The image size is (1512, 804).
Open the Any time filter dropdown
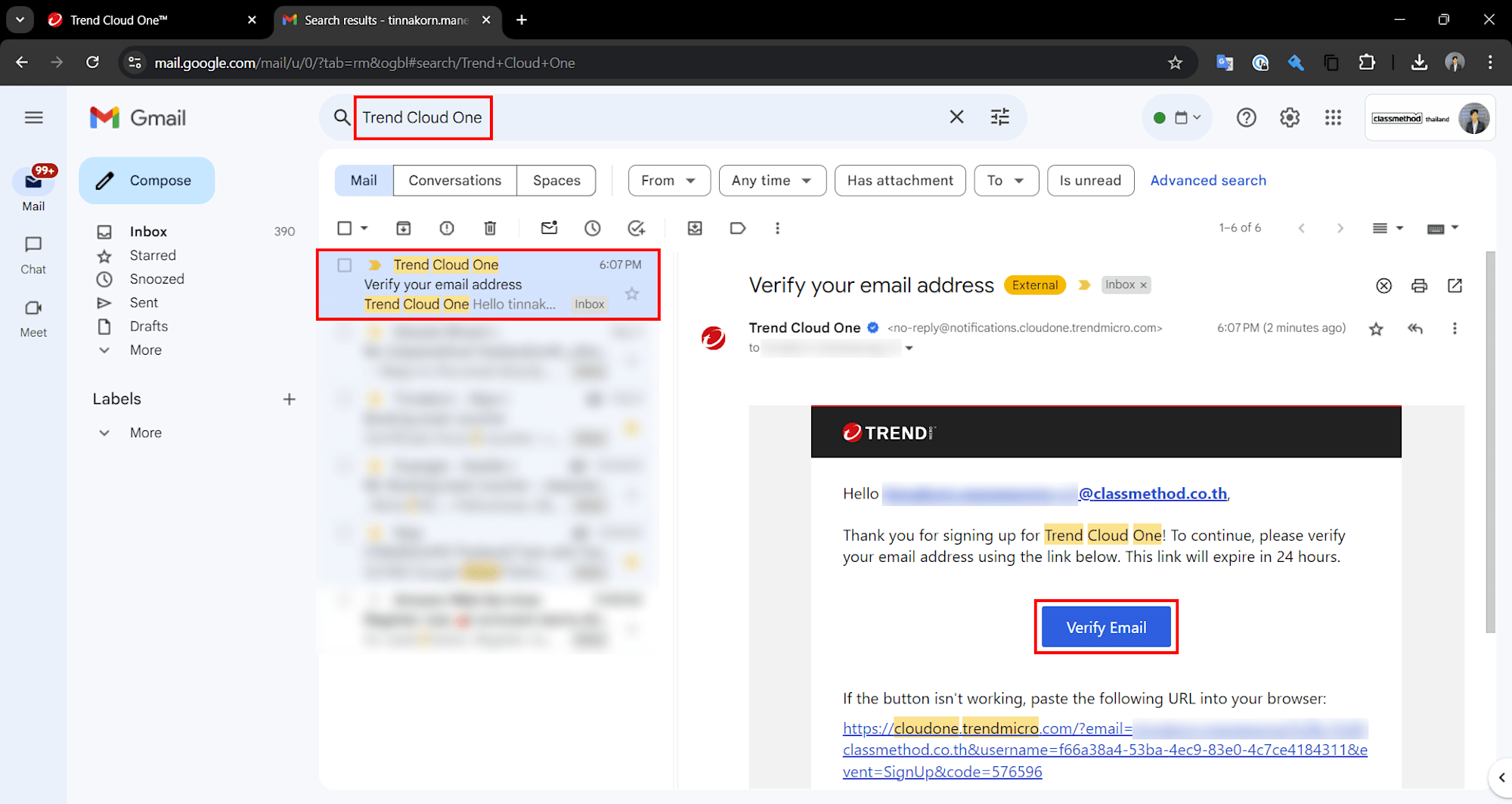click(x=772, y=181)
